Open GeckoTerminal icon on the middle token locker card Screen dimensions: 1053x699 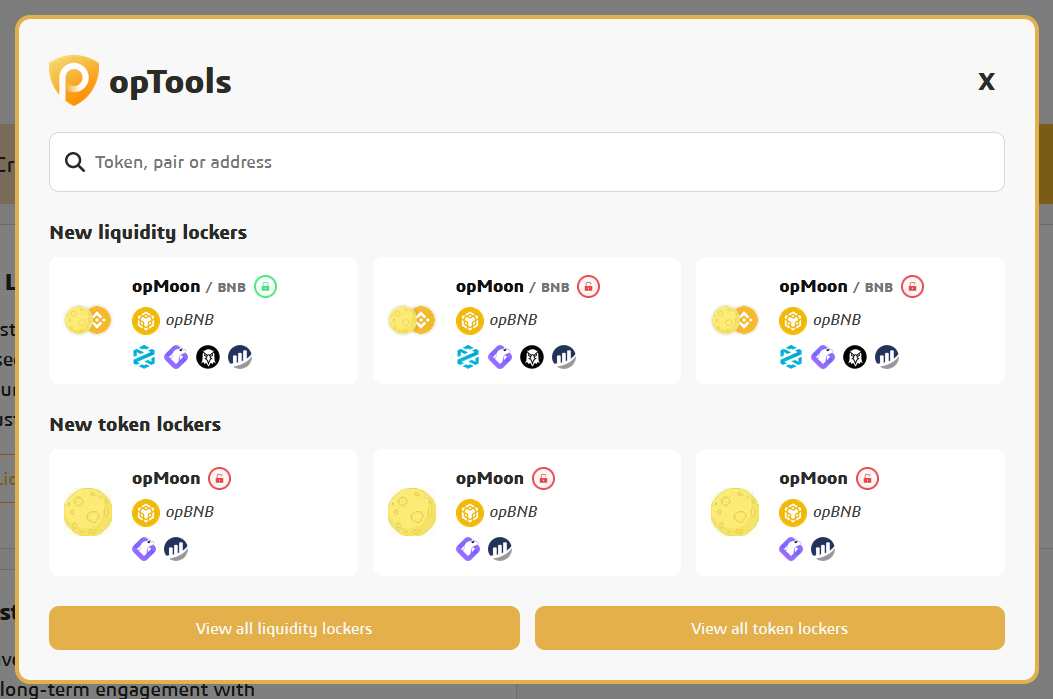pos(468,549)
